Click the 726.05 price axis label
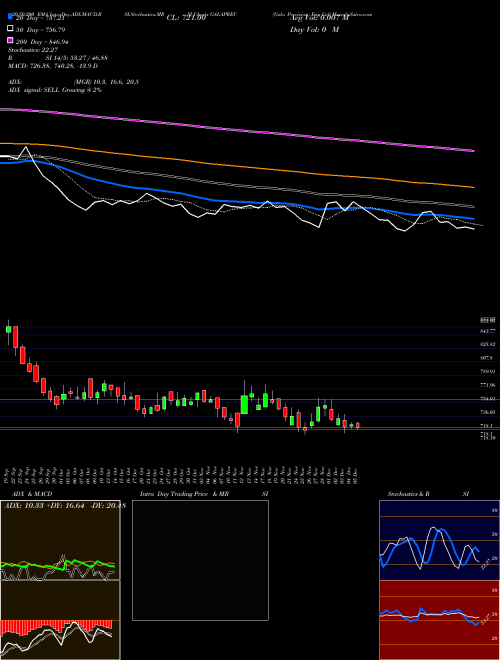 point(488,412)
